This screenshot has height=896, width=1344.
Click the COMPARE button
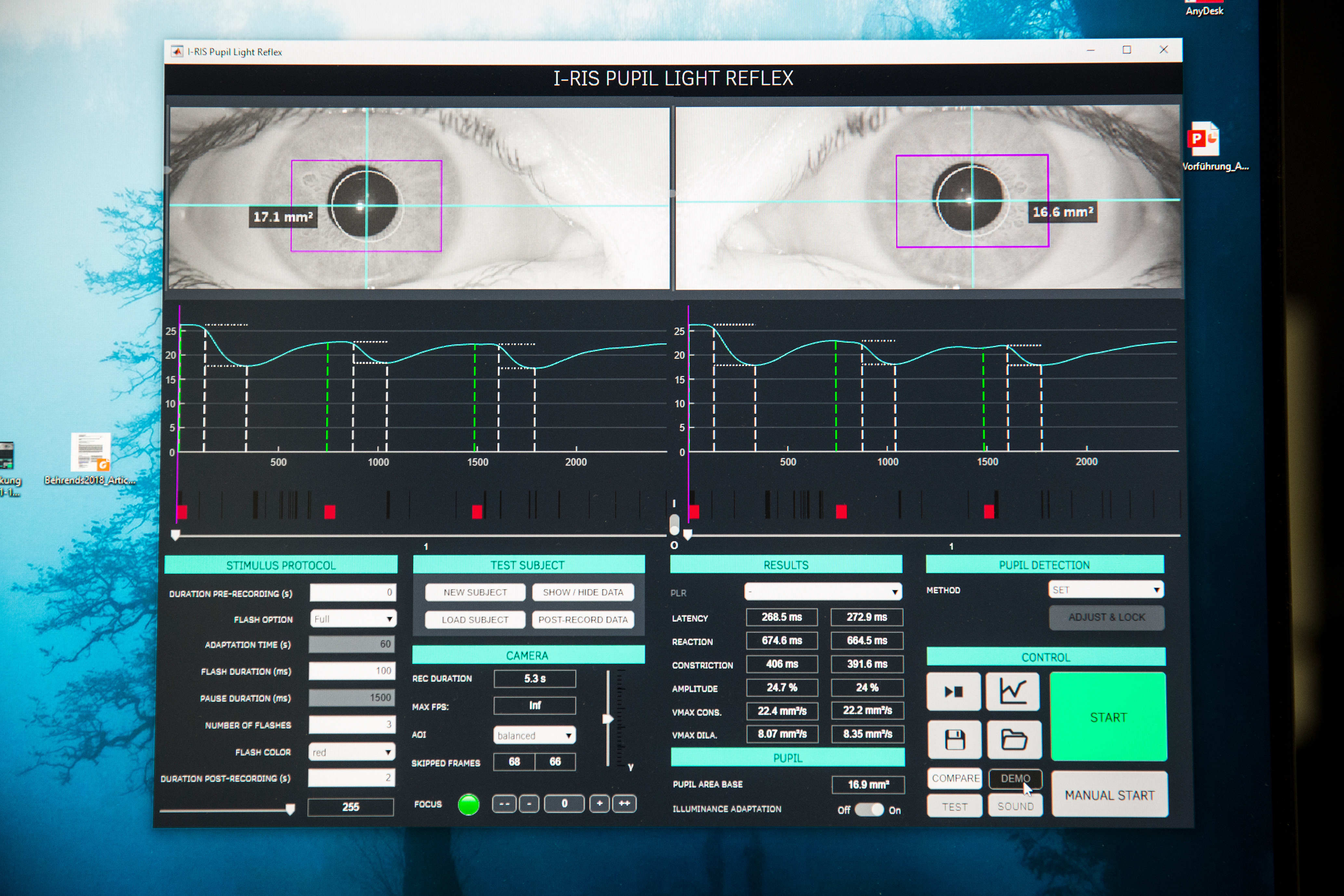coord(955,778)
